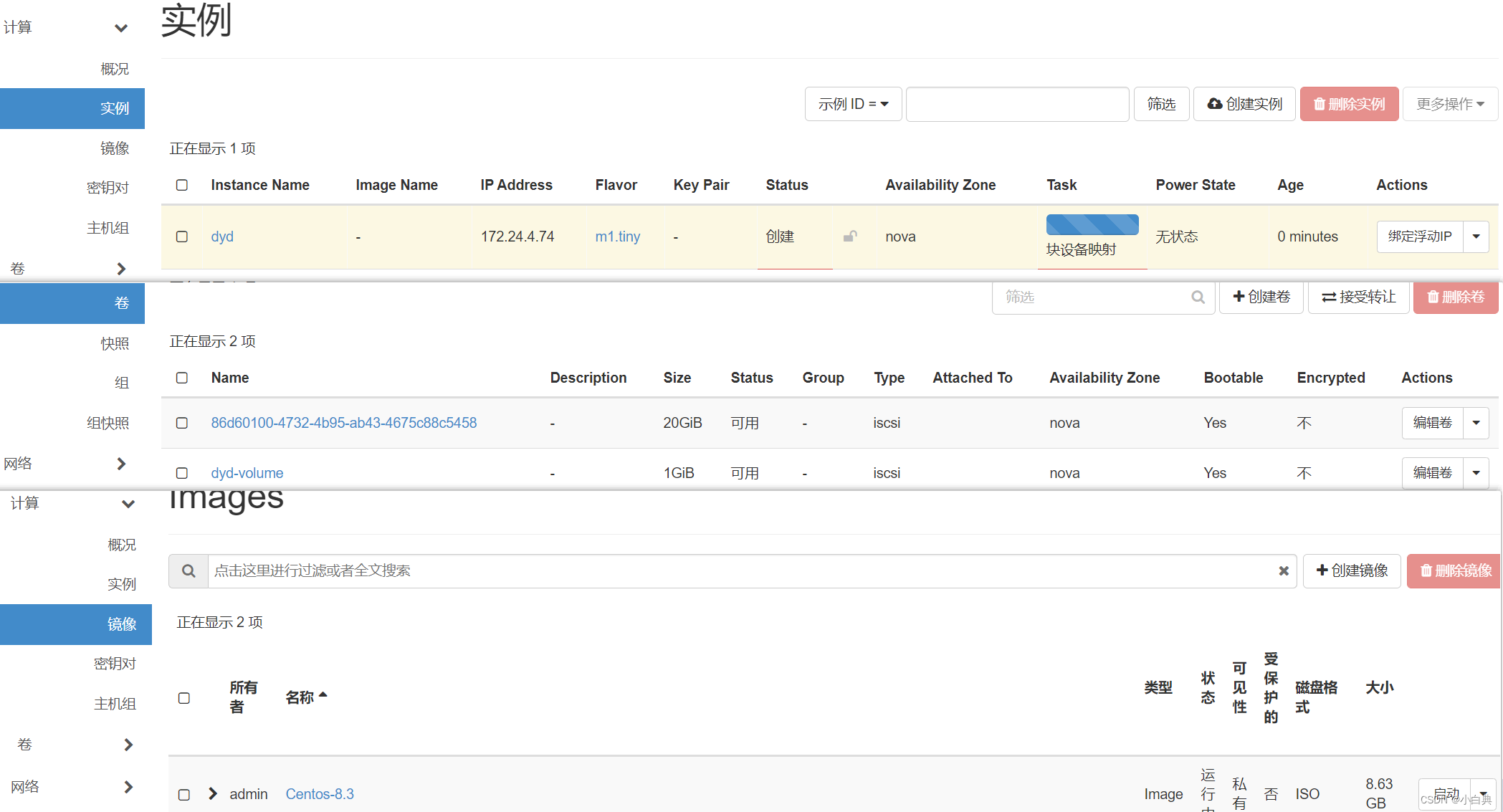Expand the 网络 section below 组快照
Viewport: 1503px width, 812px height.
pyautogui.click(x=121, y=464)
